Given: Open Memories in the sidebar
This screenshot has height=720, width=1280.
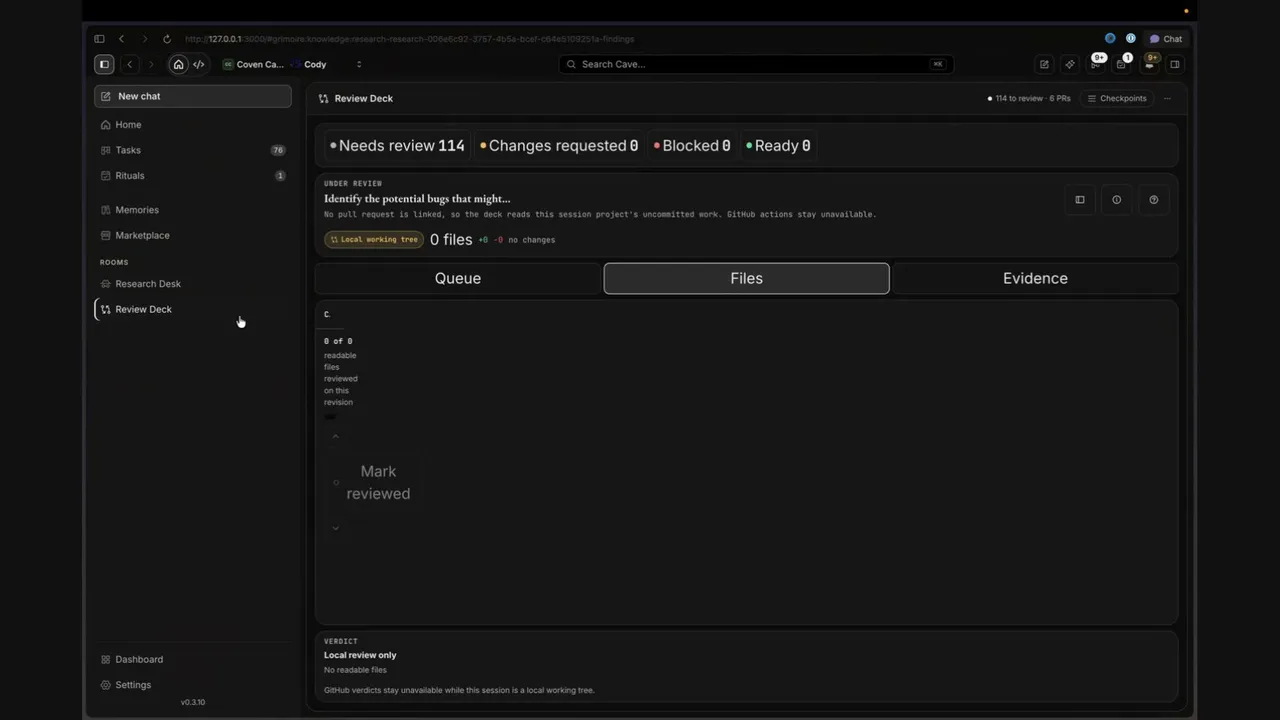Looking at the screenshot, I should [193, 210].
